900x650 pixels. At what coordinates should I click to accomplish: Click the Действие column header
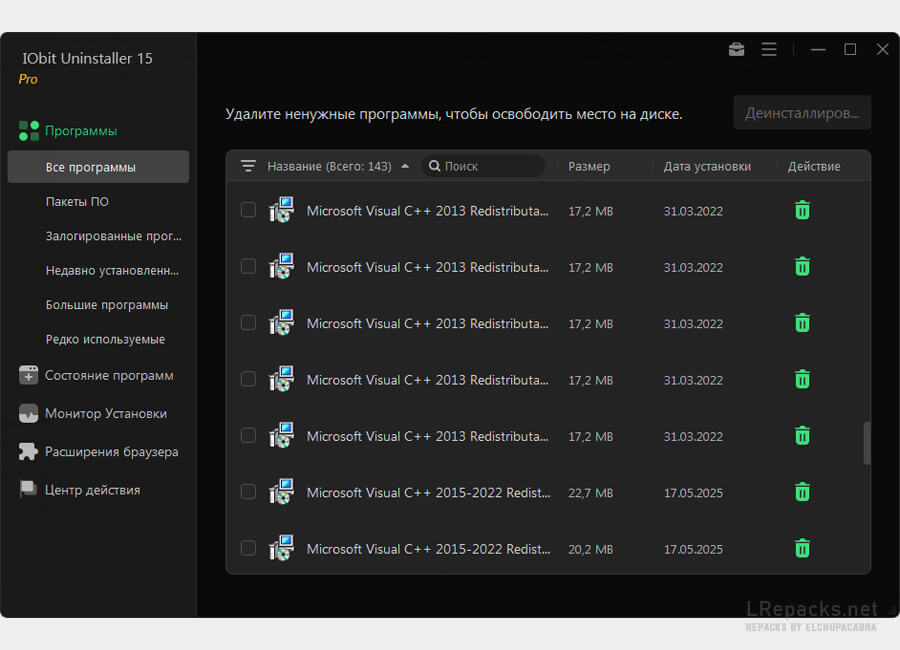click(x=814, y=166)
